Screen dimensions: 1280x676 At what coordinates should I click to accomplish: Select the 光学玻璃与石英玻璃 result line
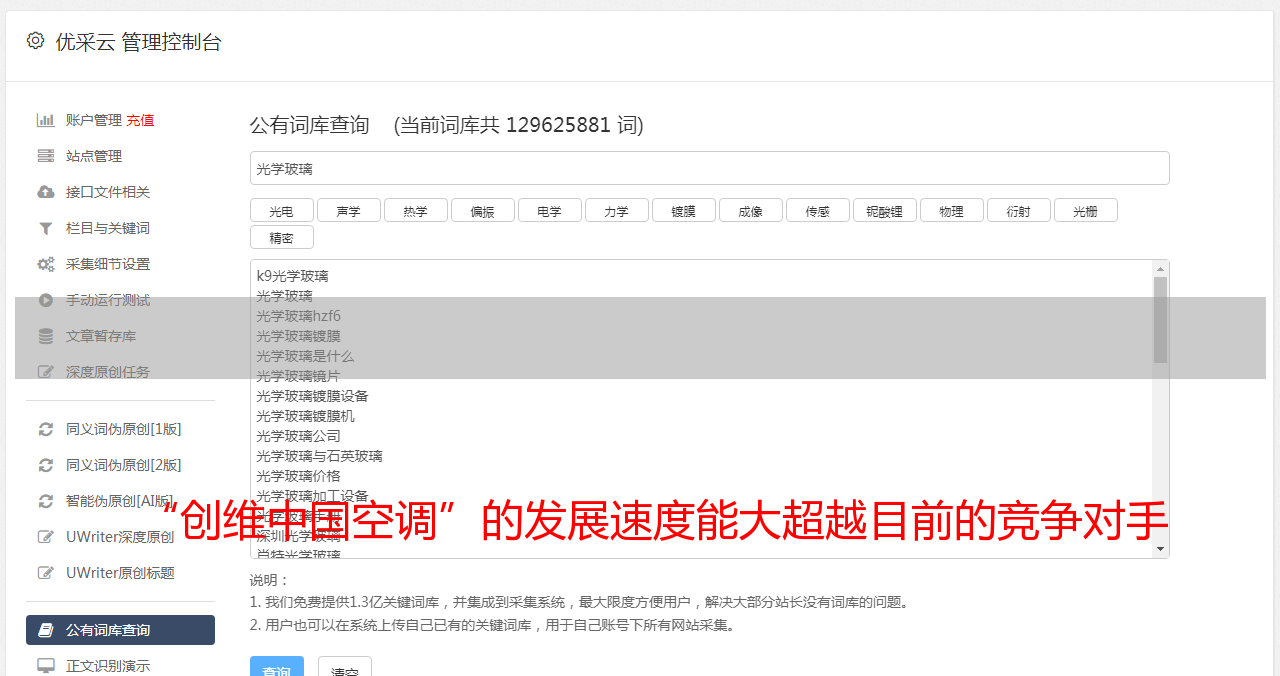coord(319,456)
